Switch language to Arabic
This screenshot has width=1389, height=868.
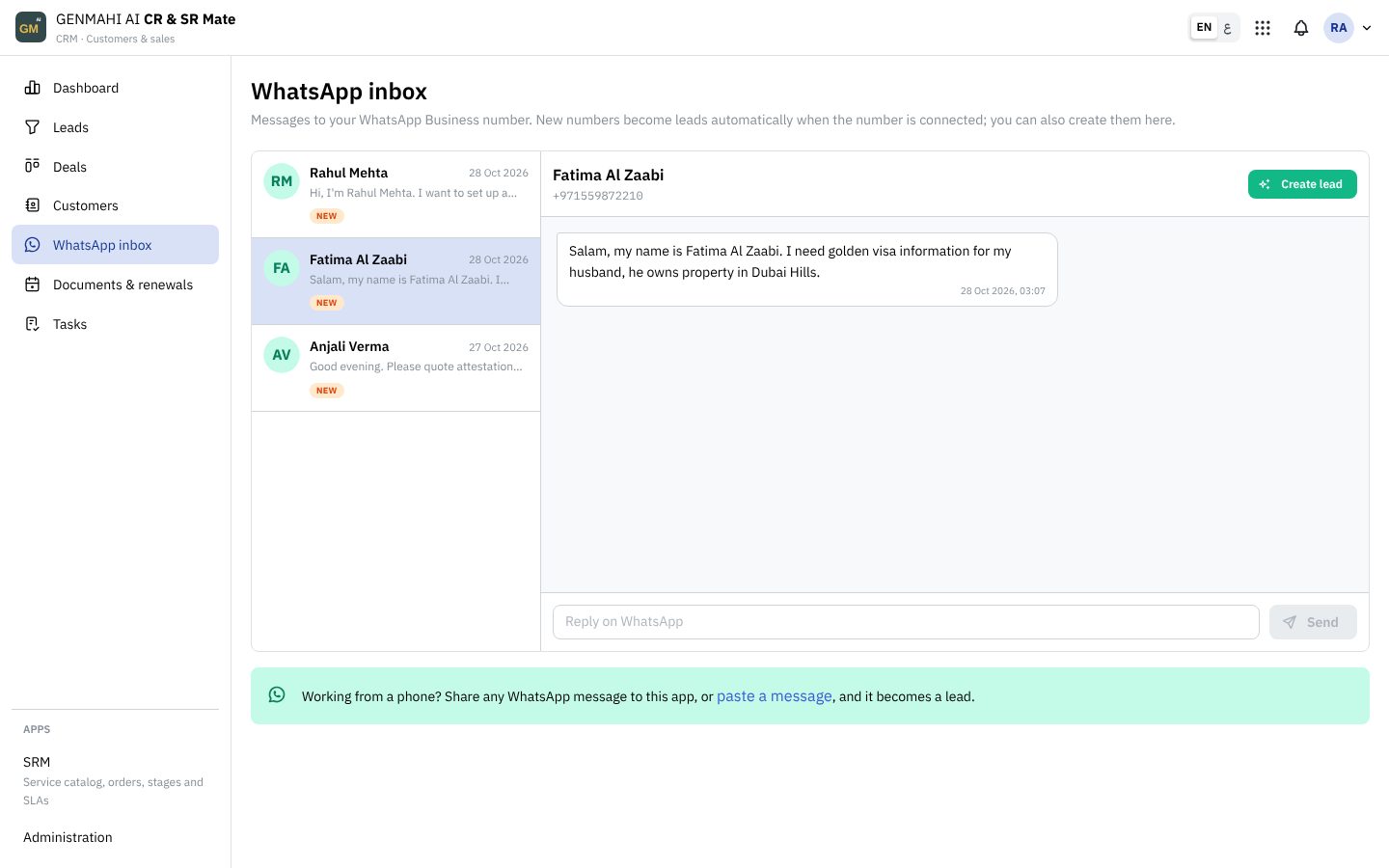(x=1227, y=28)
